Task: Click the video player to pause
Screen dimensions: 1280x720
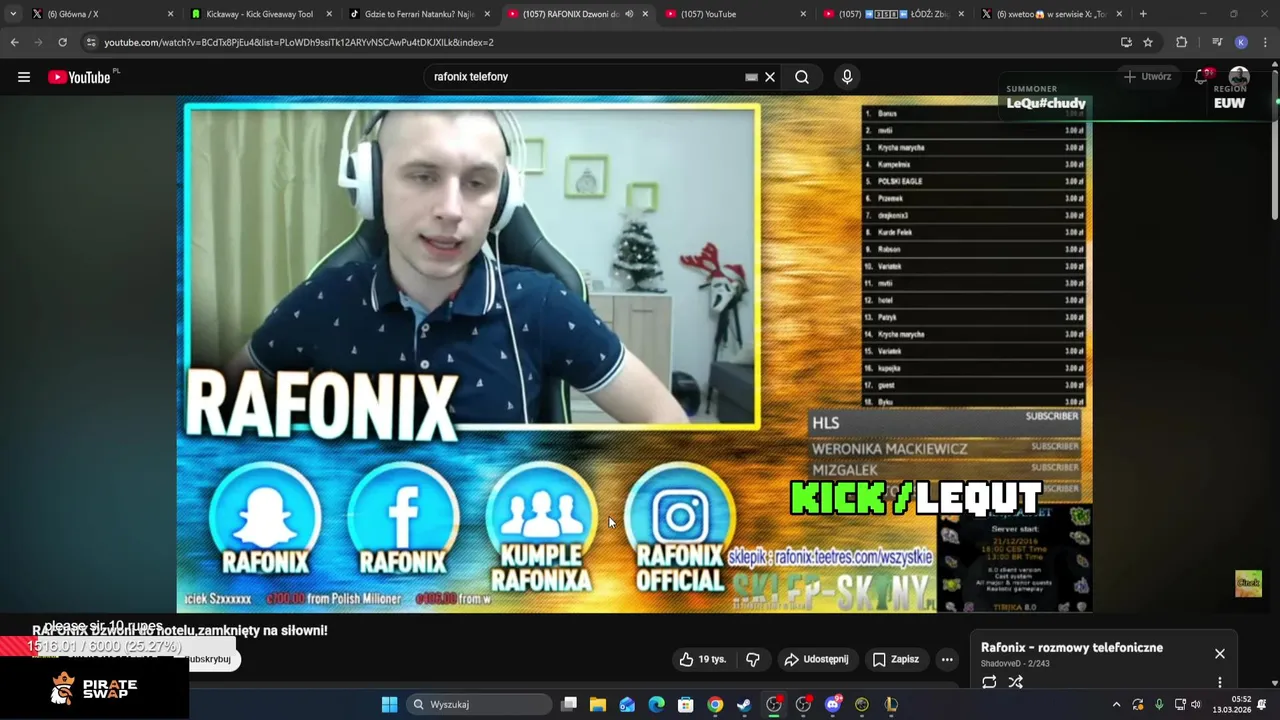Action: (x=634, y=355)
